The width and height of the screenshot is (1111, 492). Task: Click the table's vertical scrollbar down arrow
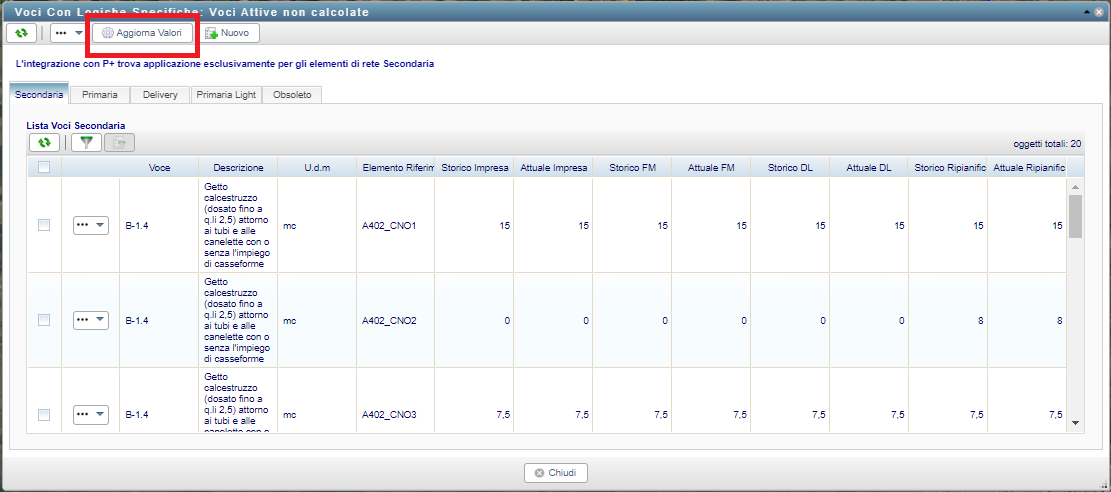point(1076,423)
